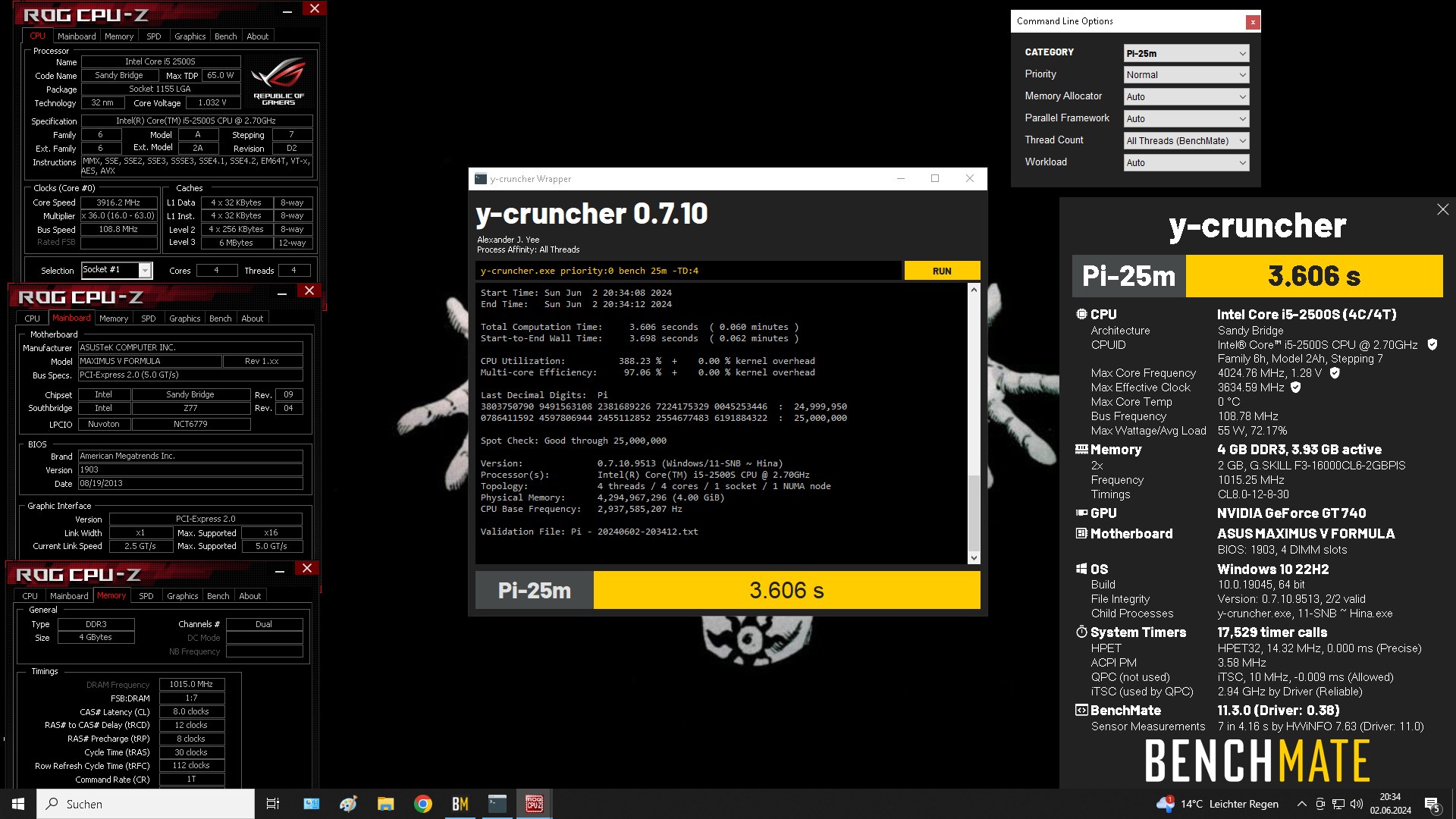Click the CPU section icon in BenchMate
1456x819 pixels.
click(1081, 314)
